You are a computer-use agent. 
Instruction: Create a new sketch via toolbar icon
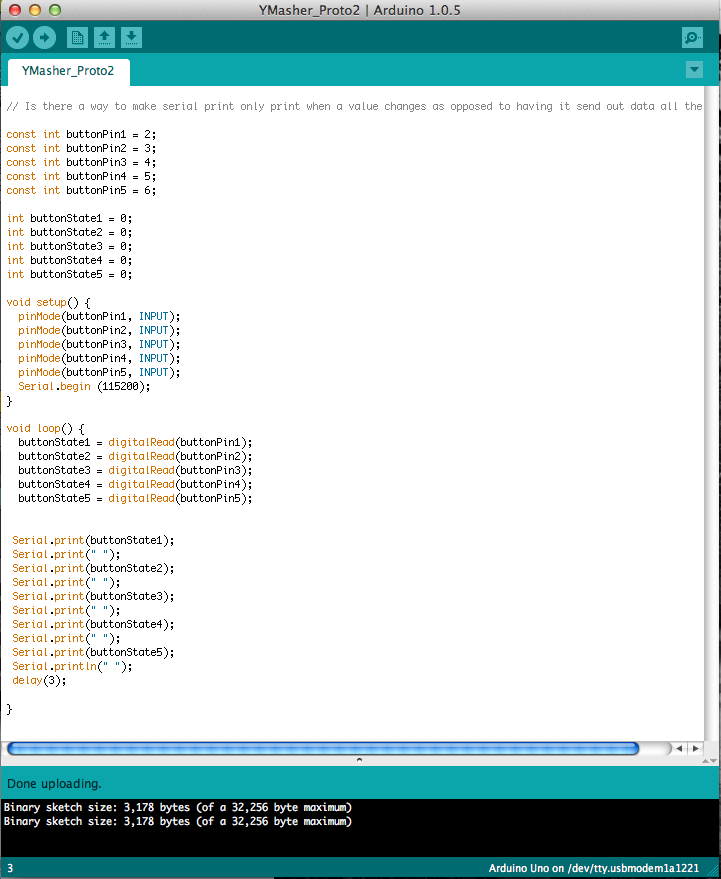tap(77, 38)
